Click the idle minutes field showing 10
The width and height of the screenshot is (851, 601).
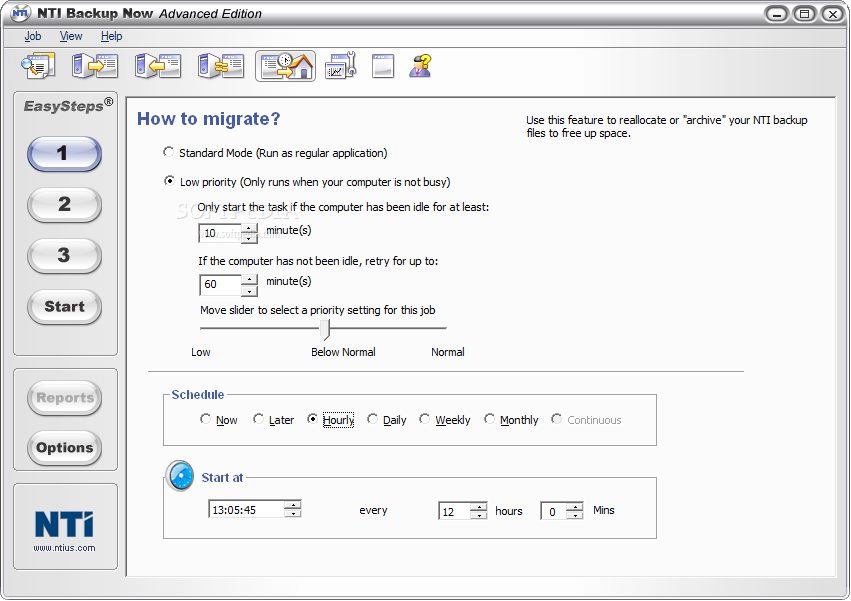click(x=220, y=233)
